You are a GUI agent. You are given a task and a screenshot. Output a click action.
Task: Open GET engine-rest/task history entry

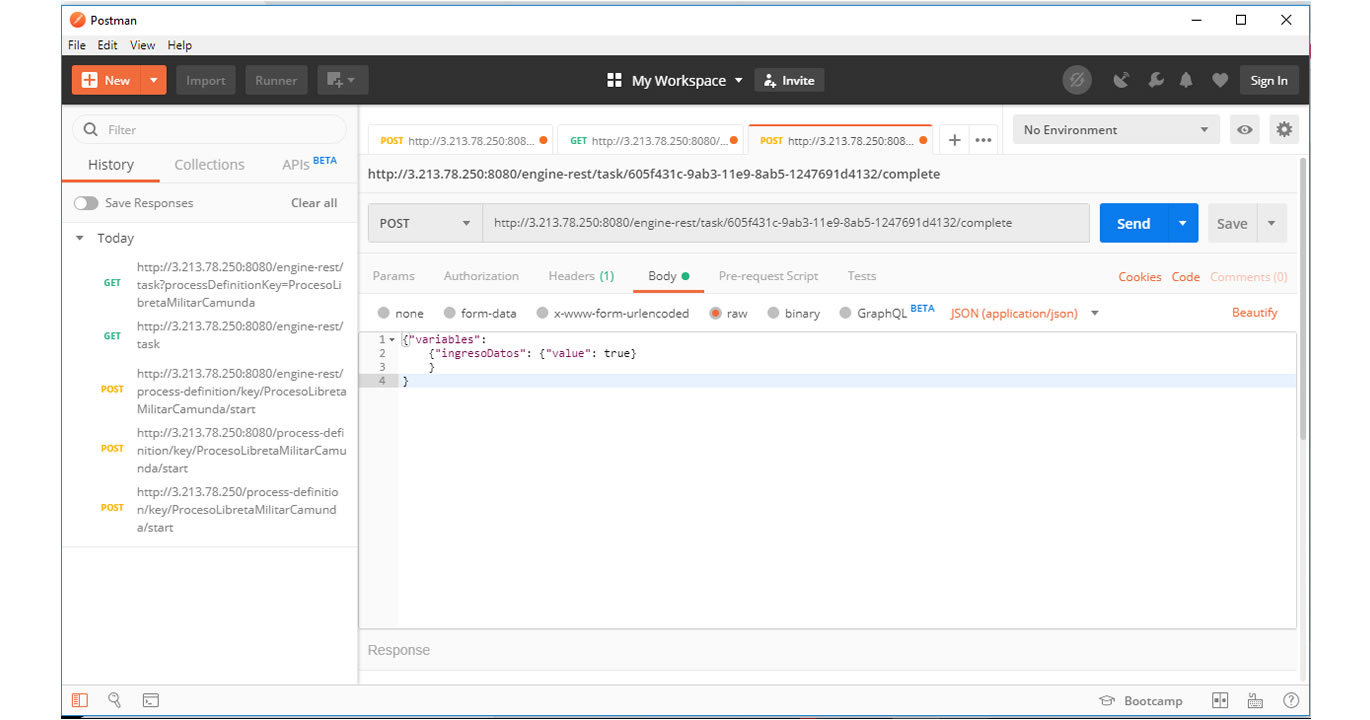point(209,335)
